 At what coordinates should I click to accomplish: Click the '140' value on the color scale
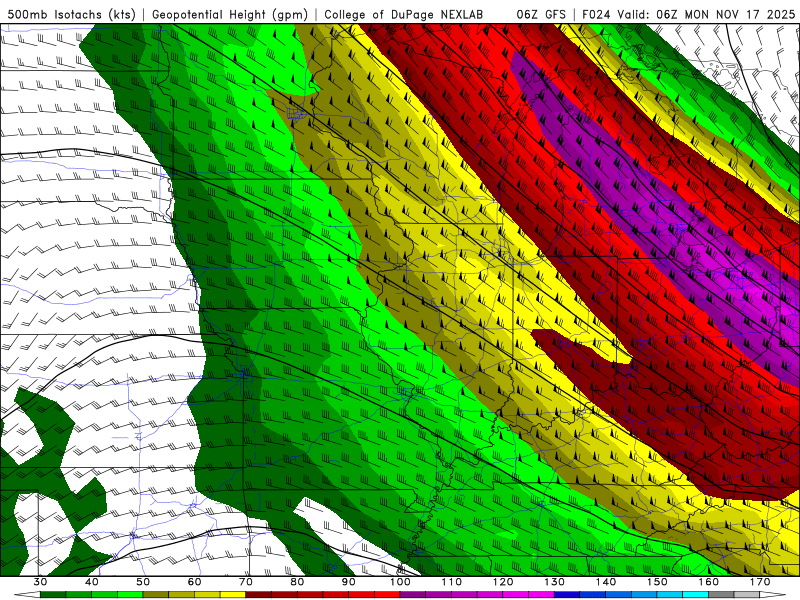(x=606, y=582)
